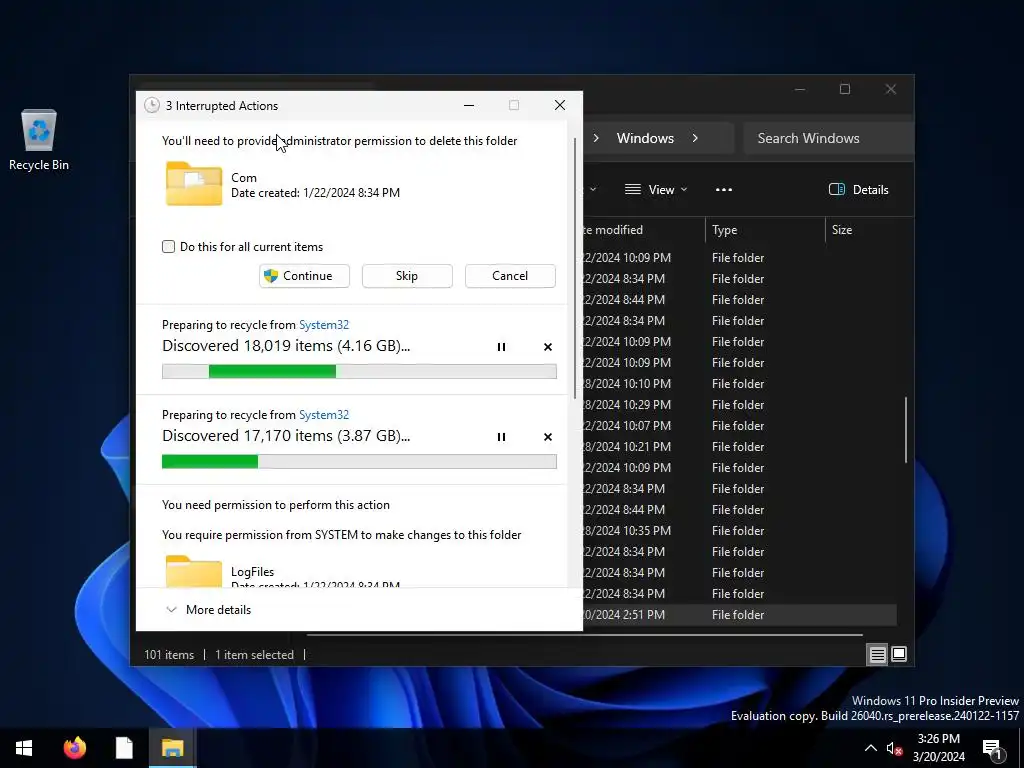
Task: Click the 3.87 GB progress bar
Action: [359, 462]
